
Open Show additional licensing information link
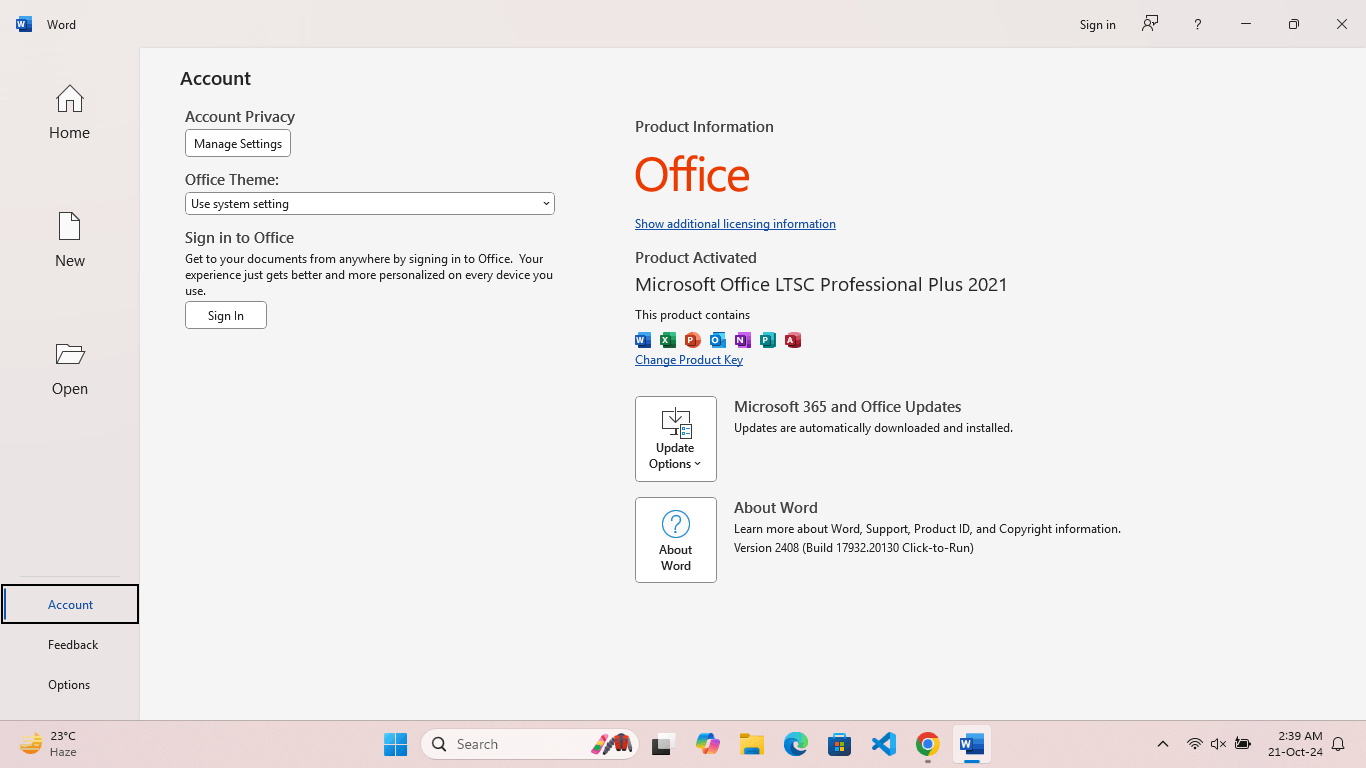[x=735, y=224]
